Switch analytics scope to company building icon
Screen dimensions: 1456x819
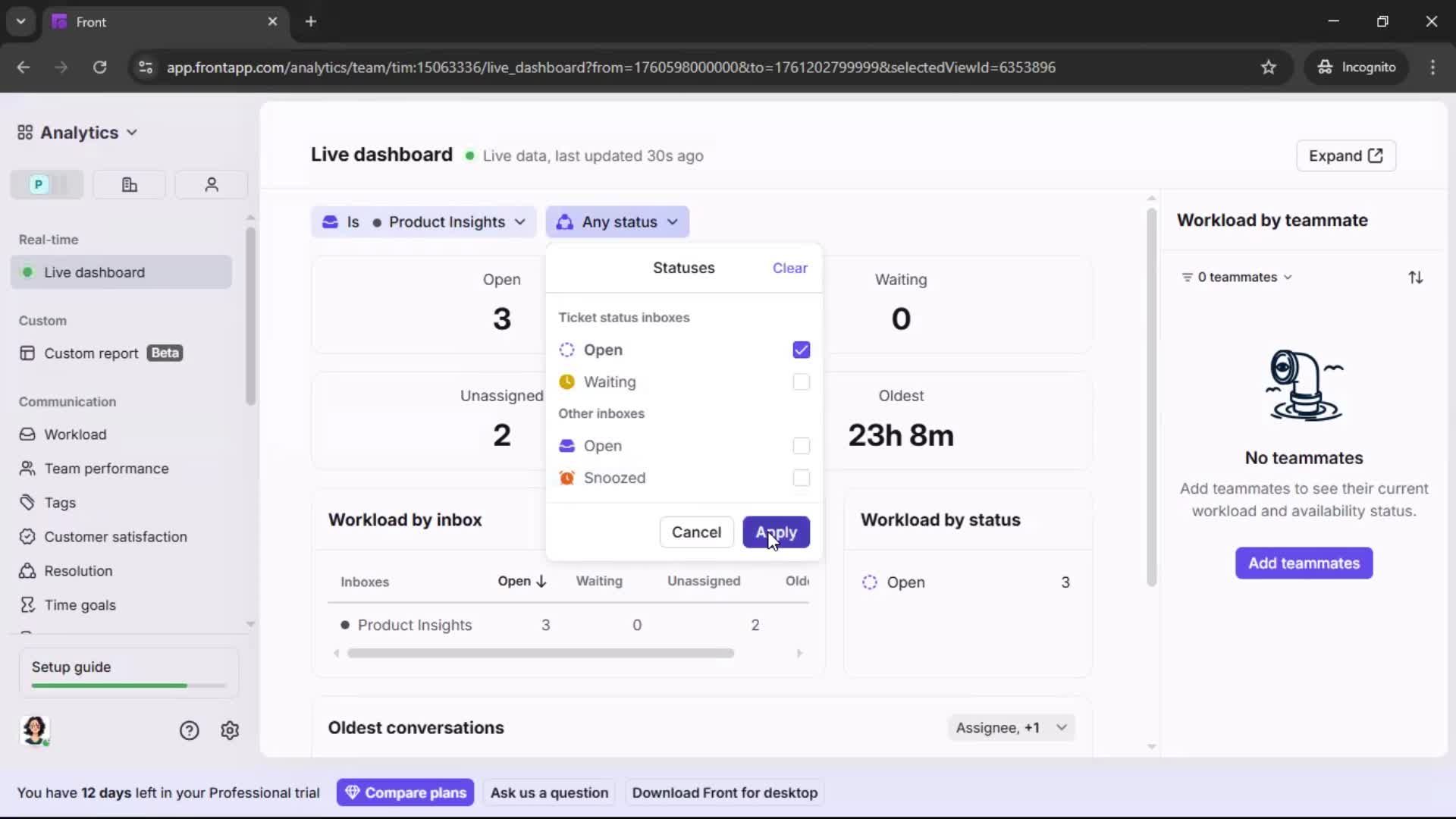coord(128,184)
